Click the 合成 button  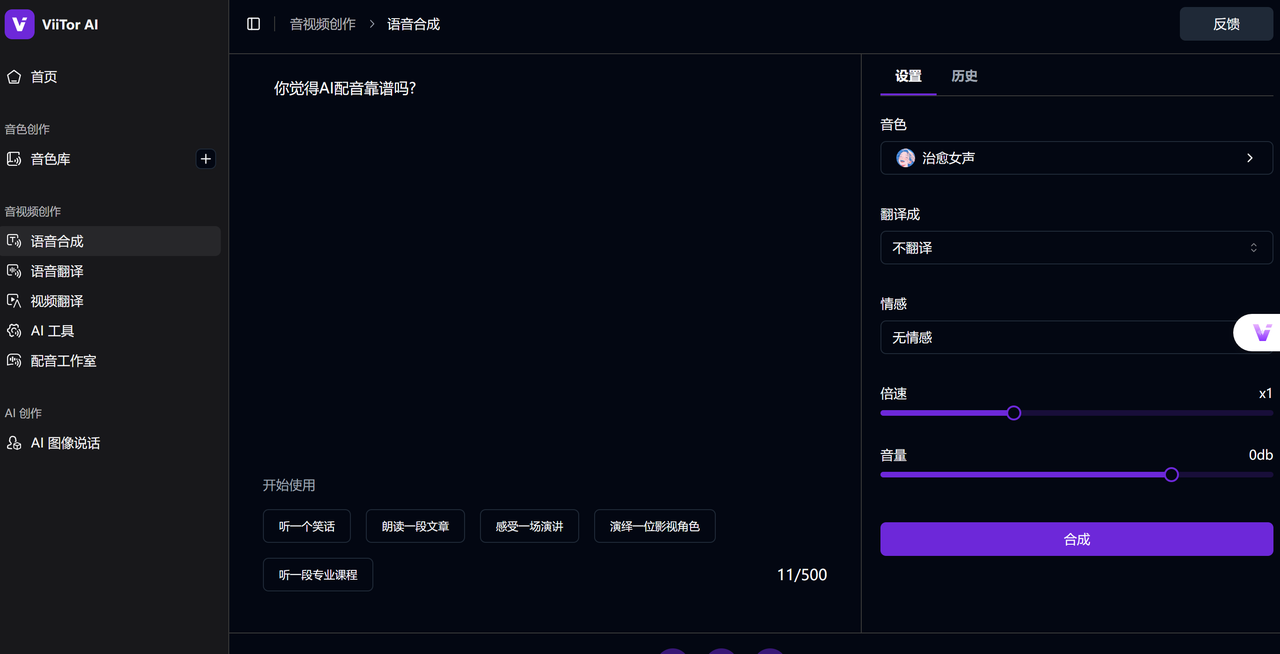coord(1076,538)
